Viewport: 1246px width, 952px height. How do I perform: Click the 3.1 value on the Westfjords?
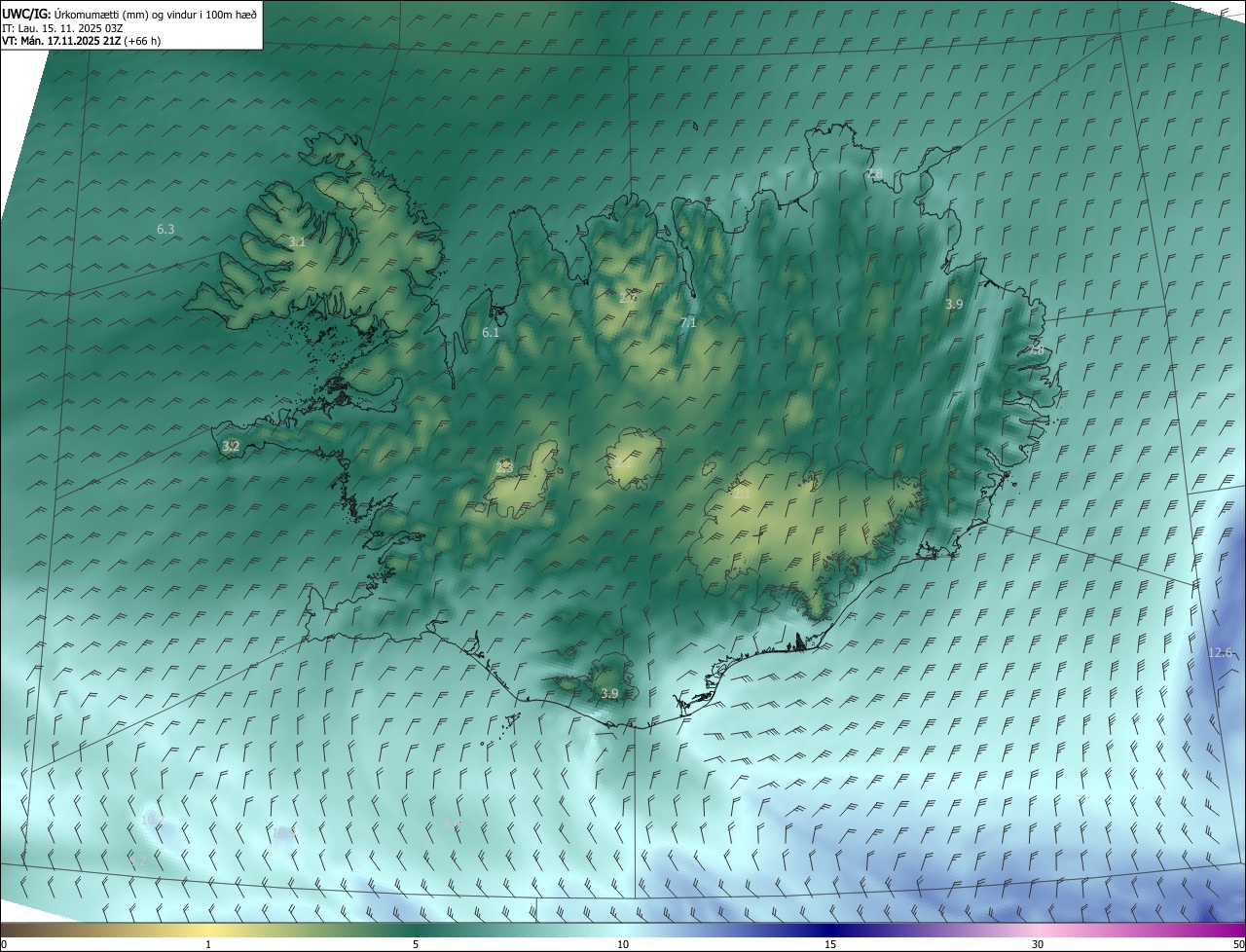click(x=297, y=242)
